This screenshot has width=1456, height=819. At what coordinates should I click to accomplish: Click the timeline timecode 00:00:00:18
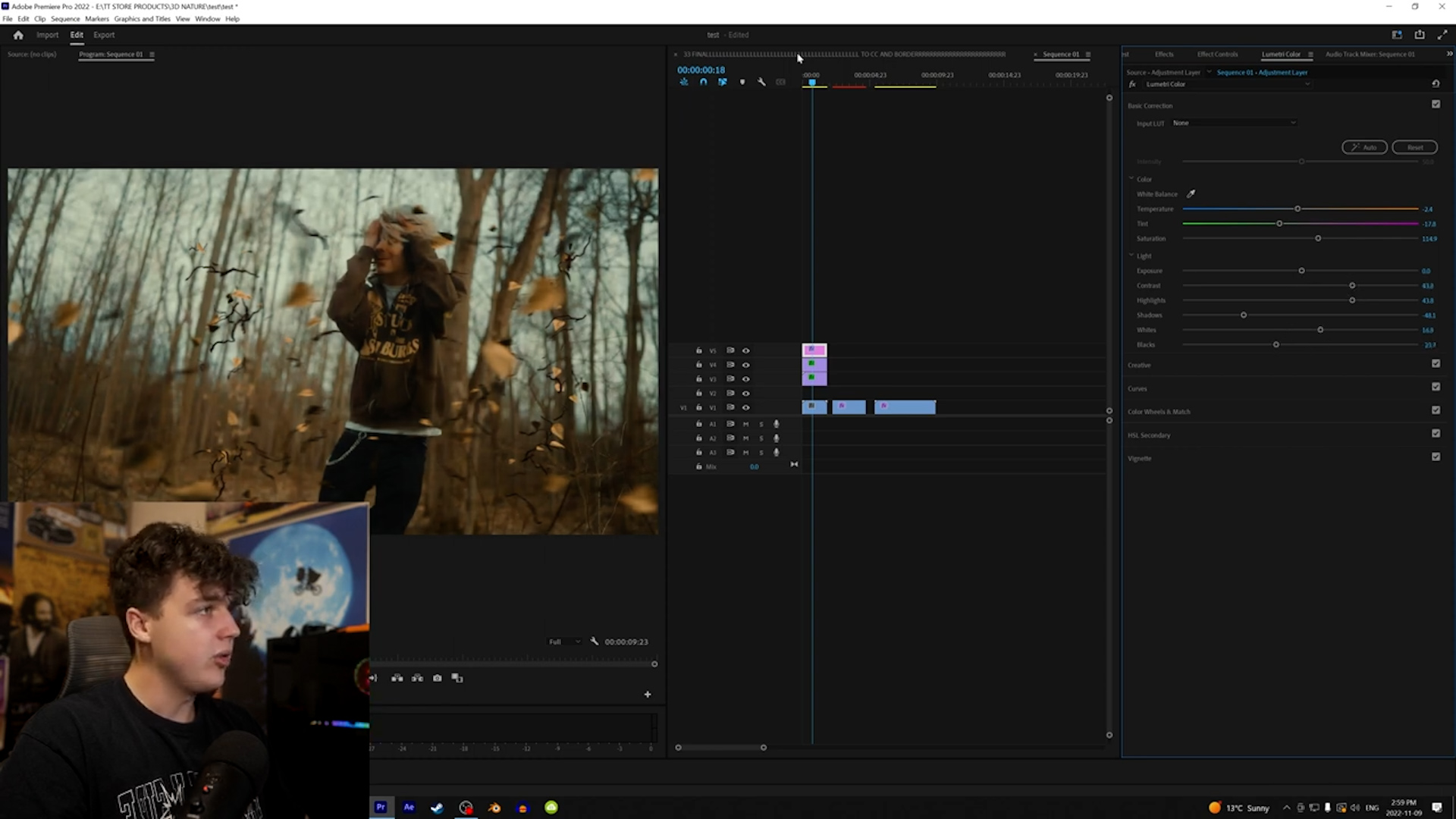tap(701, 70)
